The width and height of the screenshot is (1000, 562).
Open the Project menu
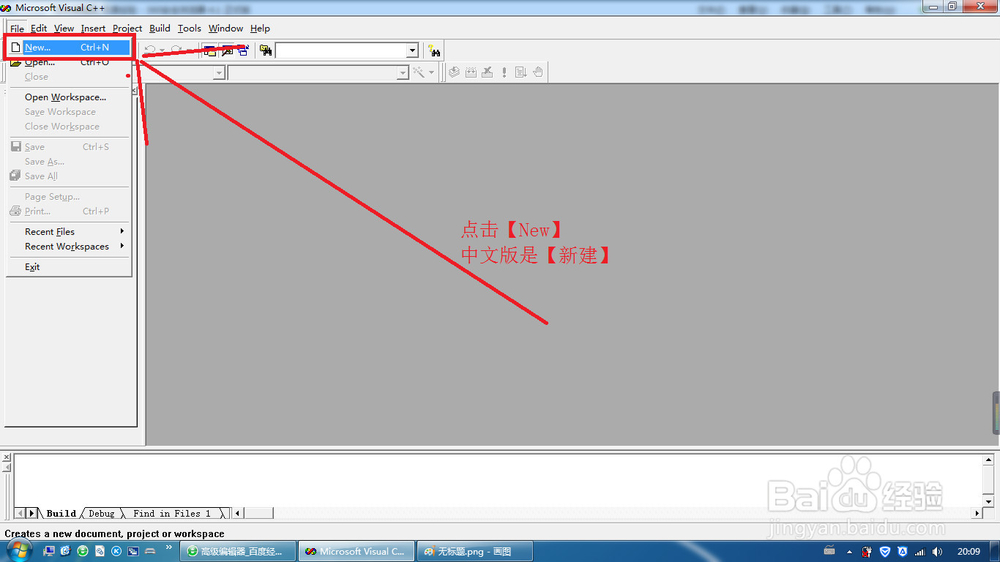127,28
